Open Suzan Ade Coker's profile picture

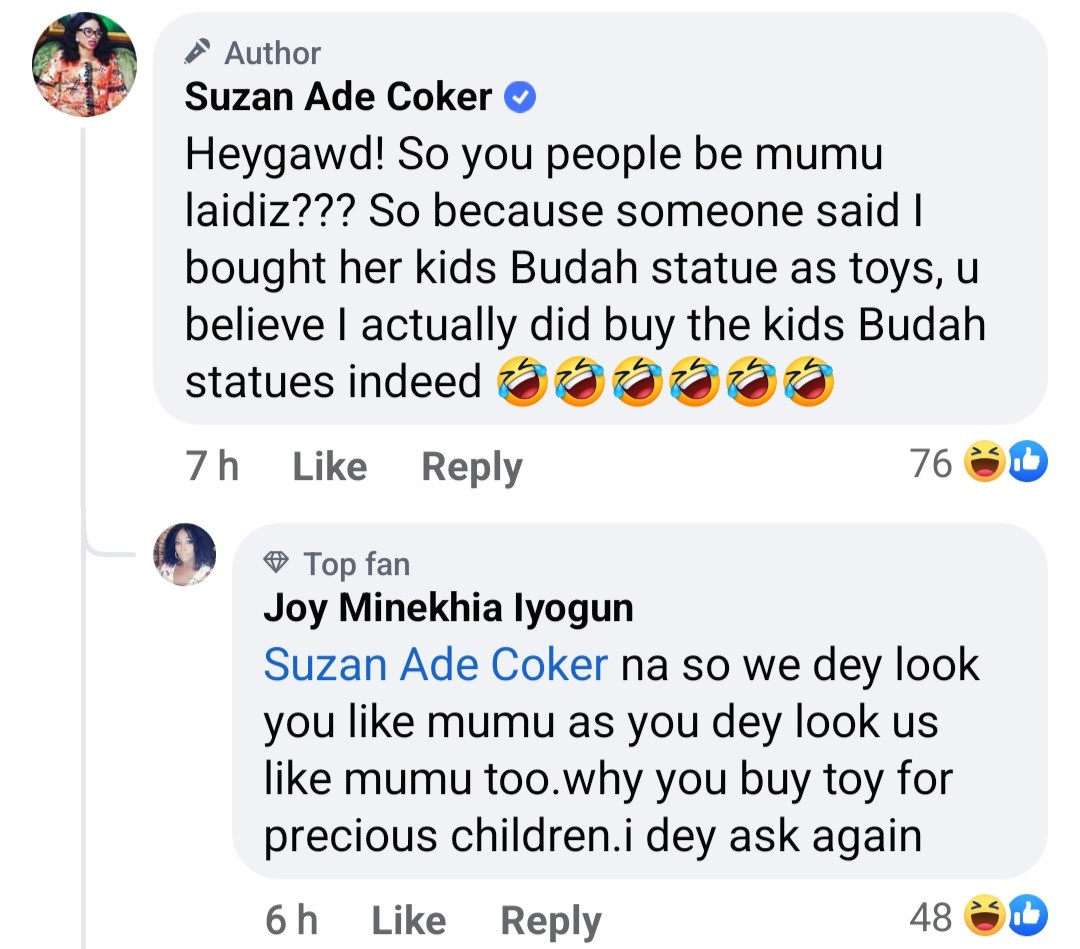85,66
